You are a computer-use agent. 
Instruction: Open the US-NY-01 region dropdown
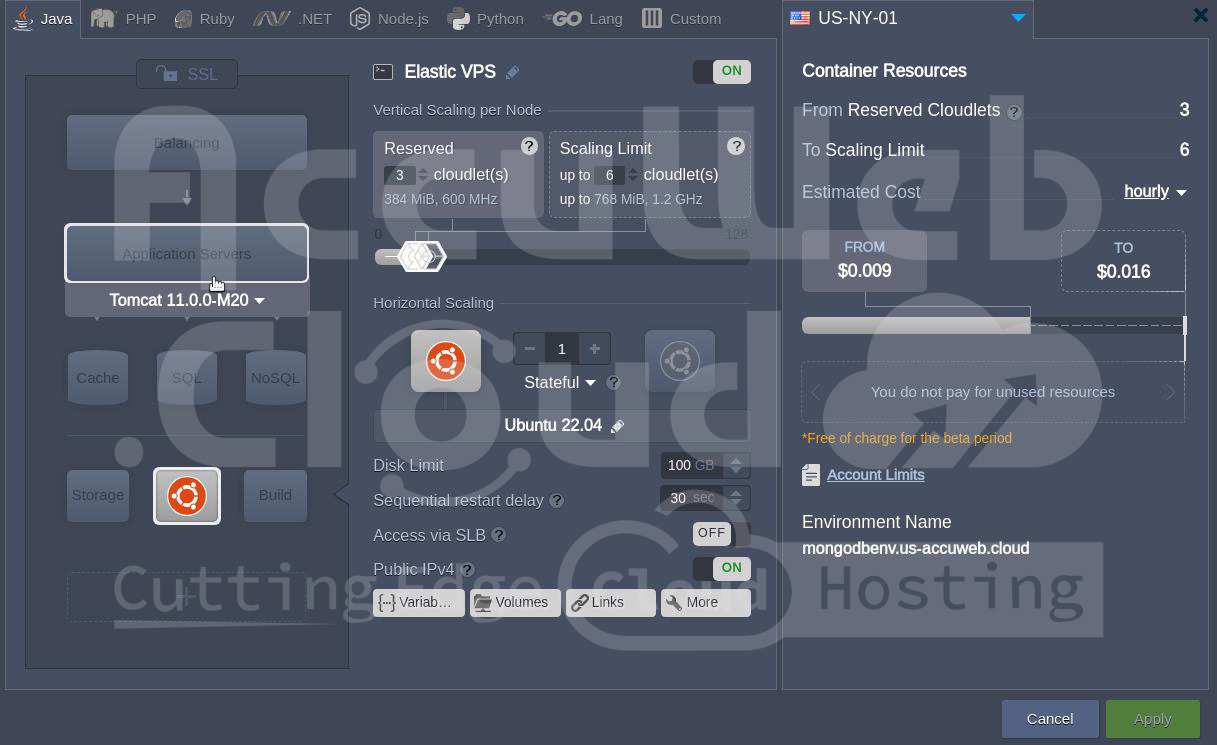(1017, 18)
